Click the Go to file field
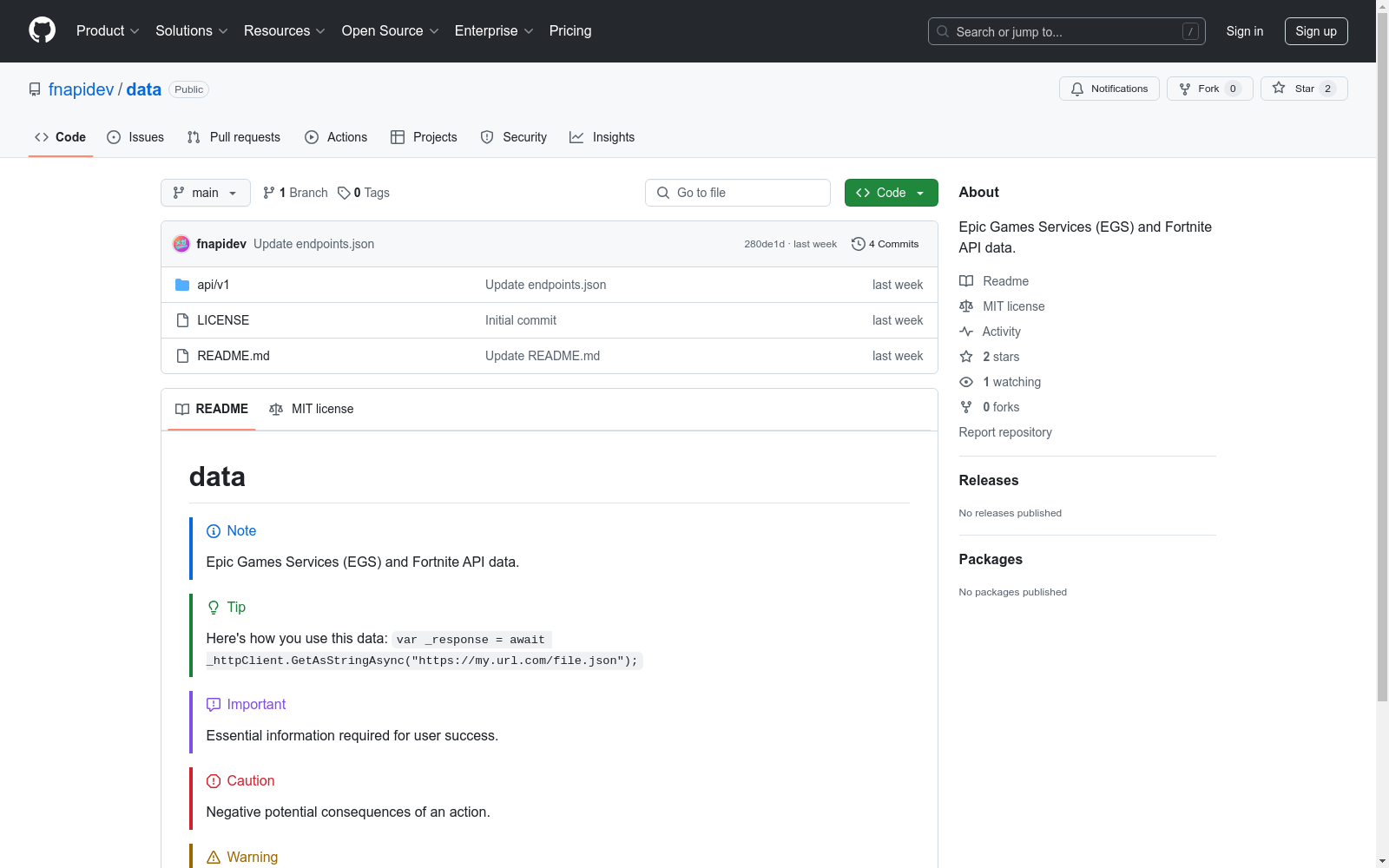The image size is (1389, 868). (x=738, y=193)
